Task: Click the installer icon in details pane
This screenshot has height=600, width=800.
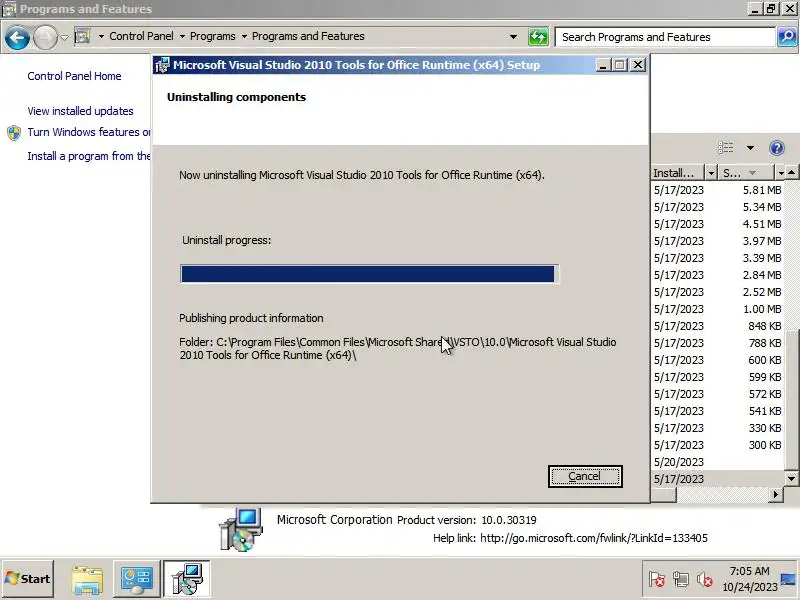Action: click(240, 530)
